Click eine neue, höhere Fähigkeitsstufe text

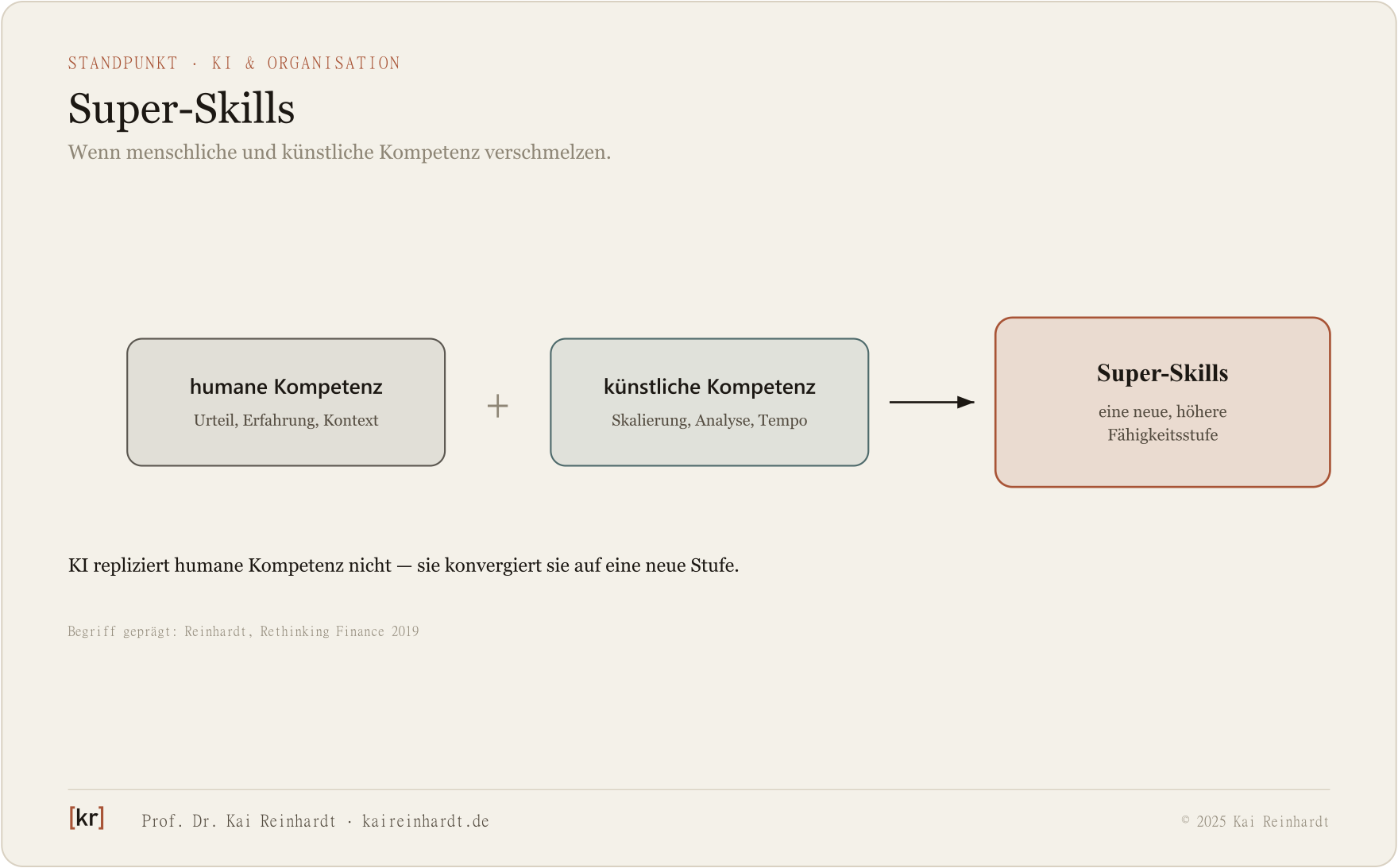pyautogui.click(x=1163, y=423)
